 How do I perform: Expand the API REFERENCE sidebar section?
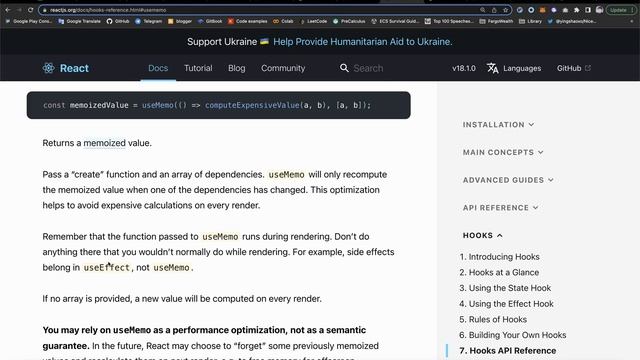coord(500,208)
